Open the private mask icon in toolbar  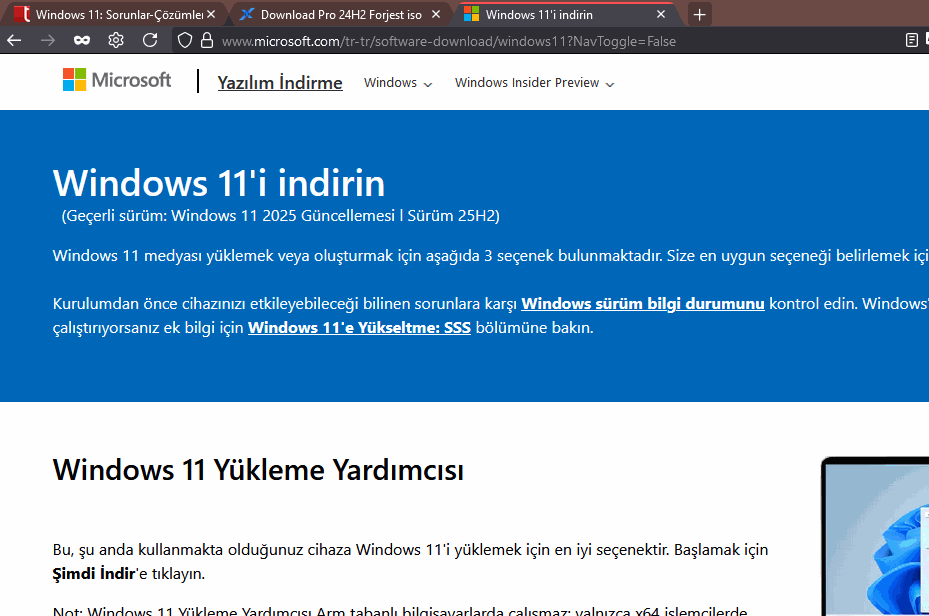tap(82, 40)
